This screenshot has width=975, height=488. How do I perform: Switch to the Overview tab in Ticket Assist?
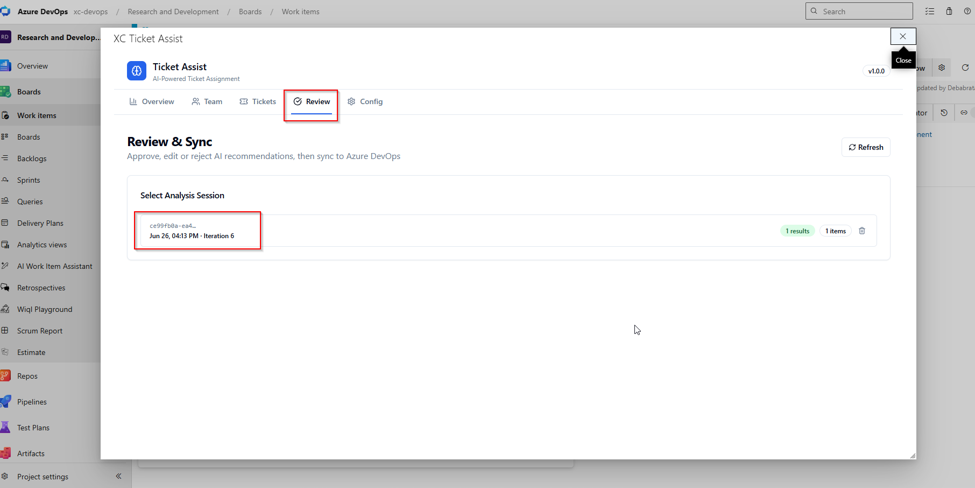(x=152, y=101)
